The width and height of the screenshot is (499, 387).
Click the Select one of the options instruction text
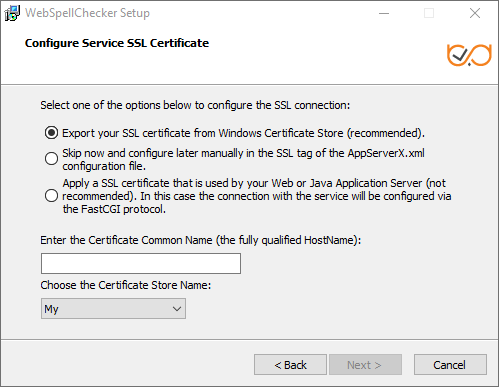195,105
